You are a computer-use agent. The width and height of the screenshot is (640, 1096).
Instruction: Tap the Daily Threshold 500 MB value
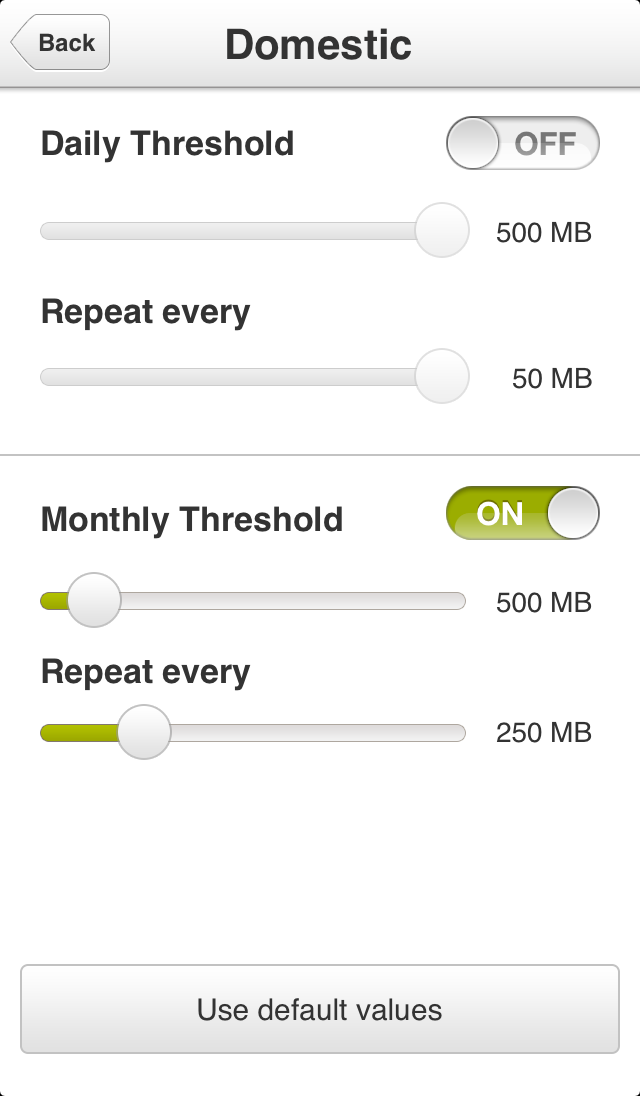544,233
